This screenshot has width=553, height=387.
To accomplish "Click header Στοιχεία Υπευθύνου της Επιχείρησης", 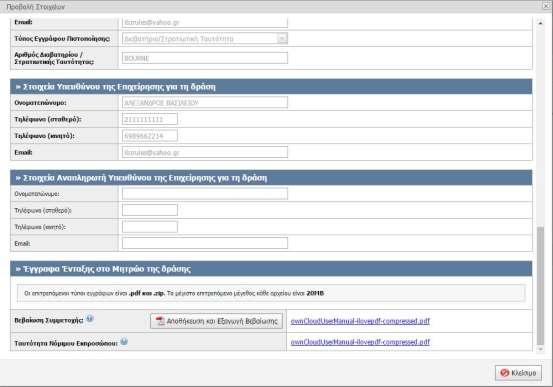I will 271,86.
